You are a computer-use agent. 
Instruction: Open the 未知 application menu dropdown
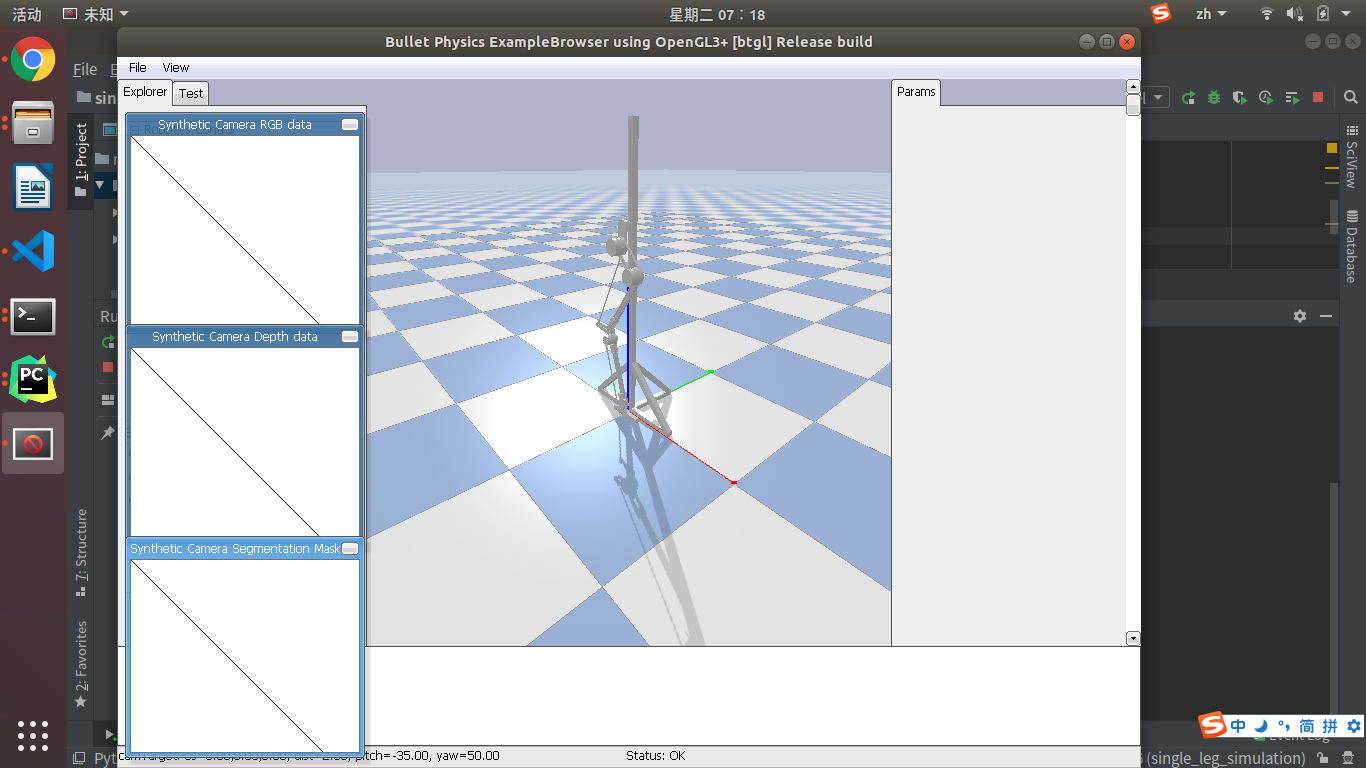click(96, 14)
